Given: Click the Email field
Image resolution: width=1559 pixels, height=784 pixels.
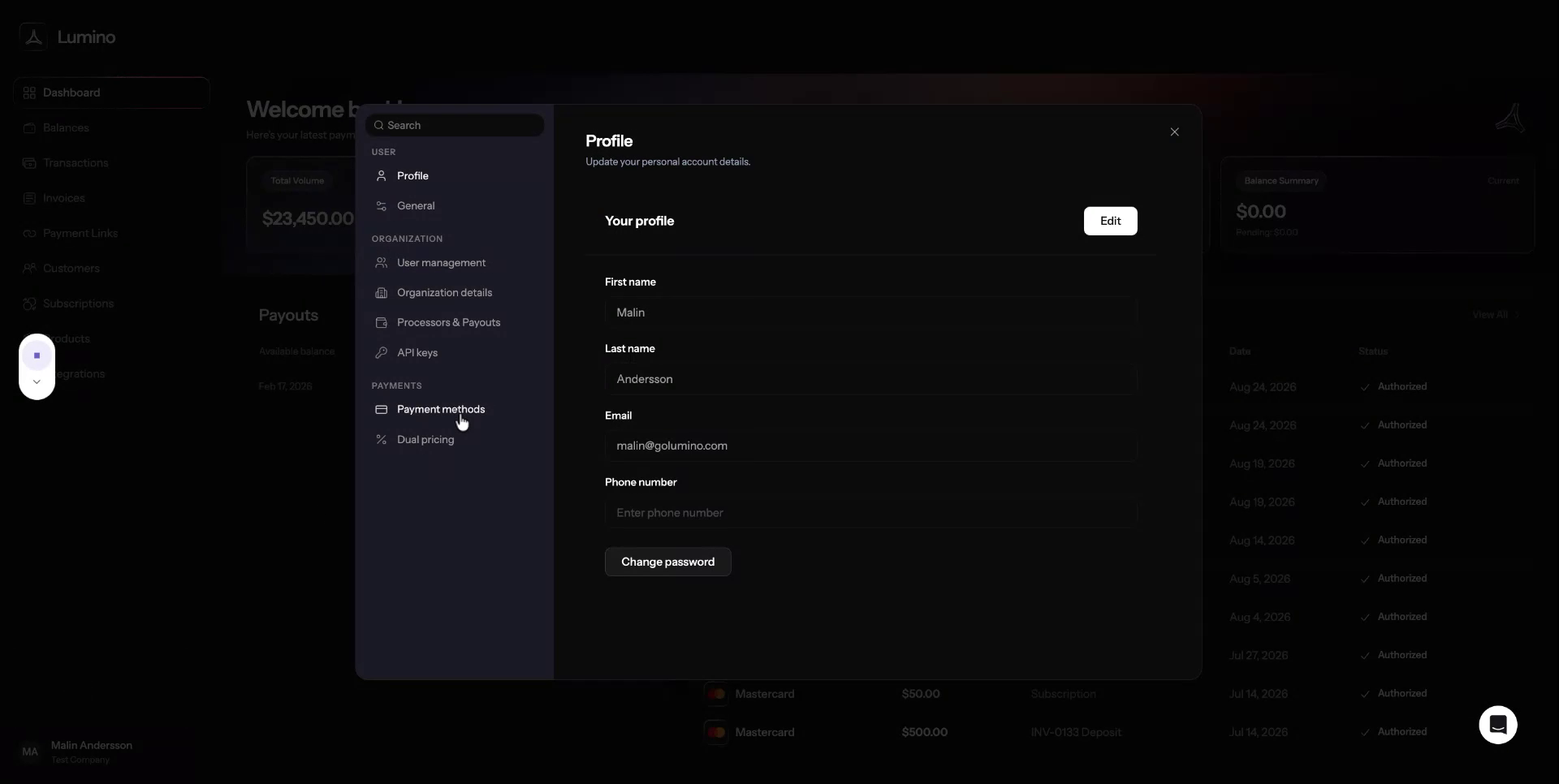Looking at the screenshot, I should click(870, 446).
